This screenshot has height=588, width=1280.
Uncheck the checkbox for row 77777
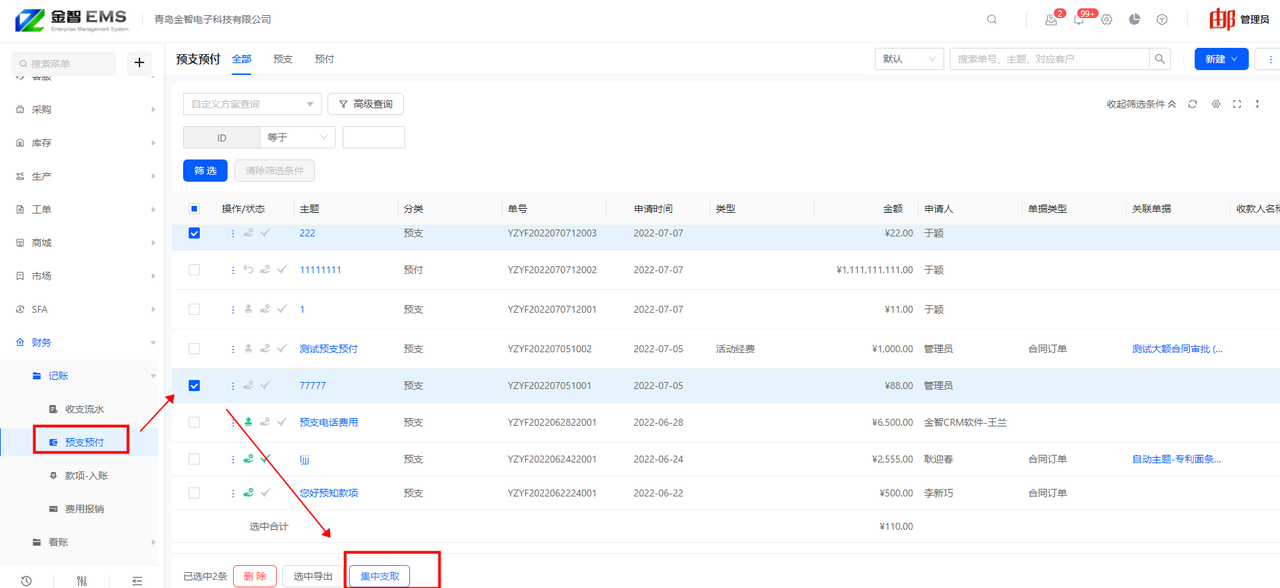click(194, 386)
